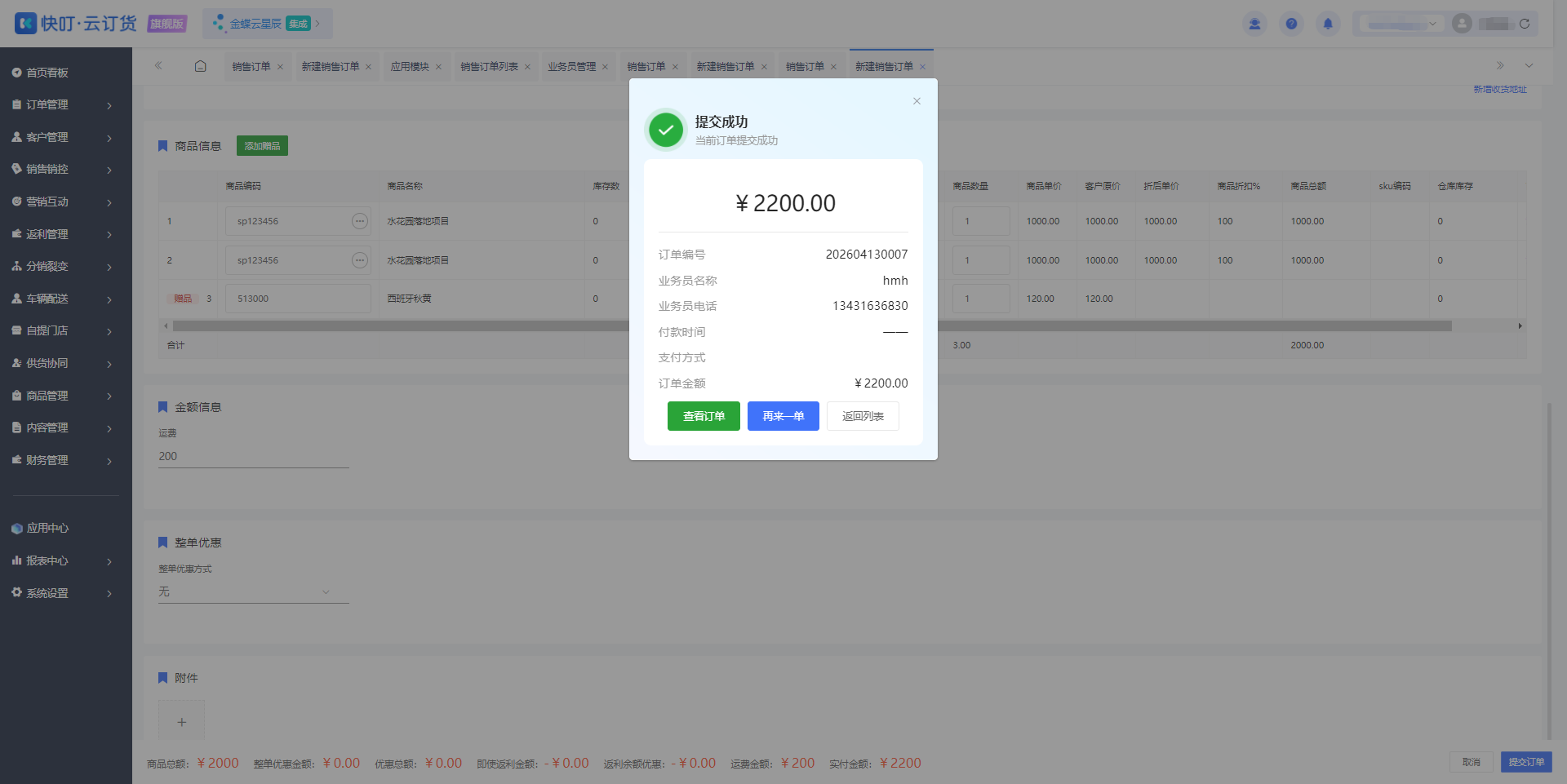Viewport: 1567px width, 784px height.
Task: Click the 运费 input field
Action: (254, 457)
